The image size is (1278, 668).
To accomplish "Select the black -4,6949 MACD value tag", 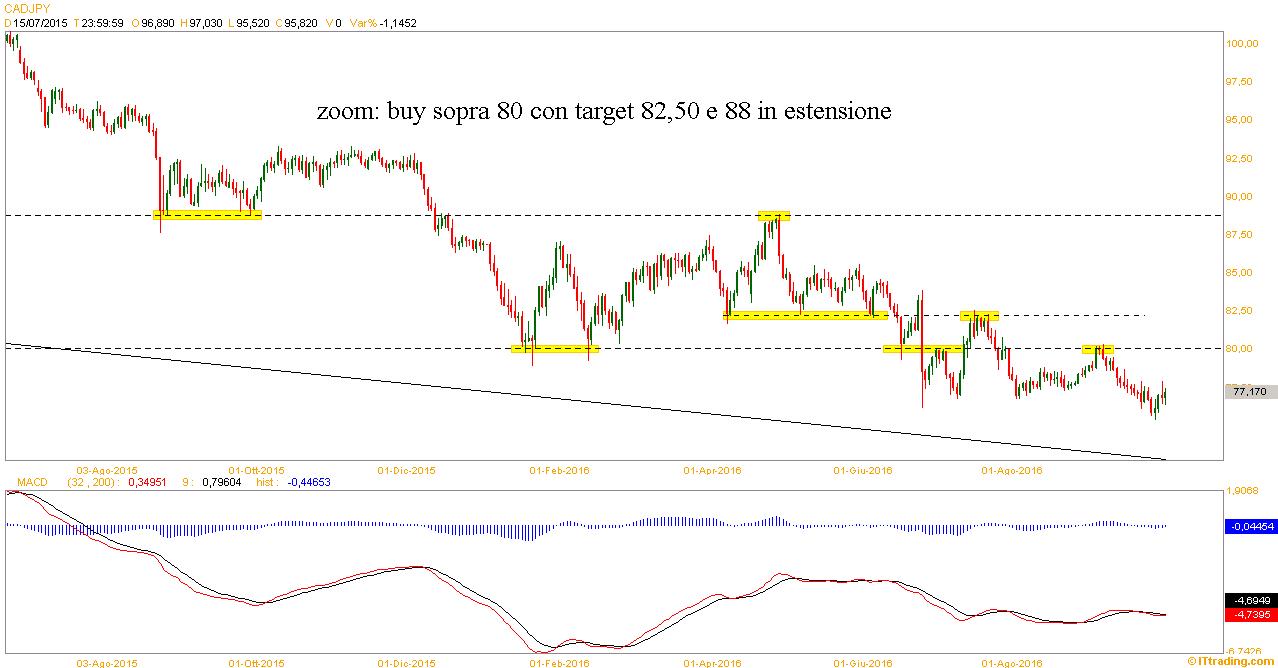I will click(x=1251, y=600).
